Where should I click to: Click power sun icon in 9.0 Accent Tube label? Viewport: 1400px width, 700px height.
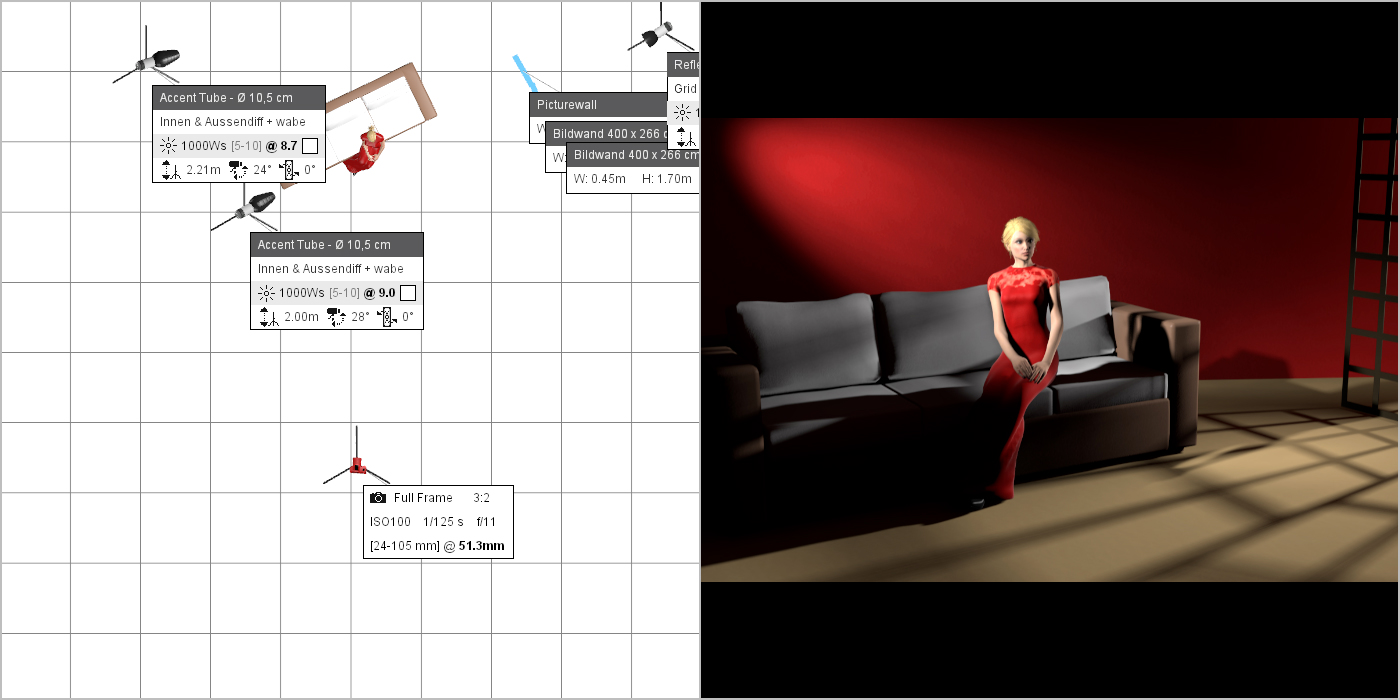(266, 293)
